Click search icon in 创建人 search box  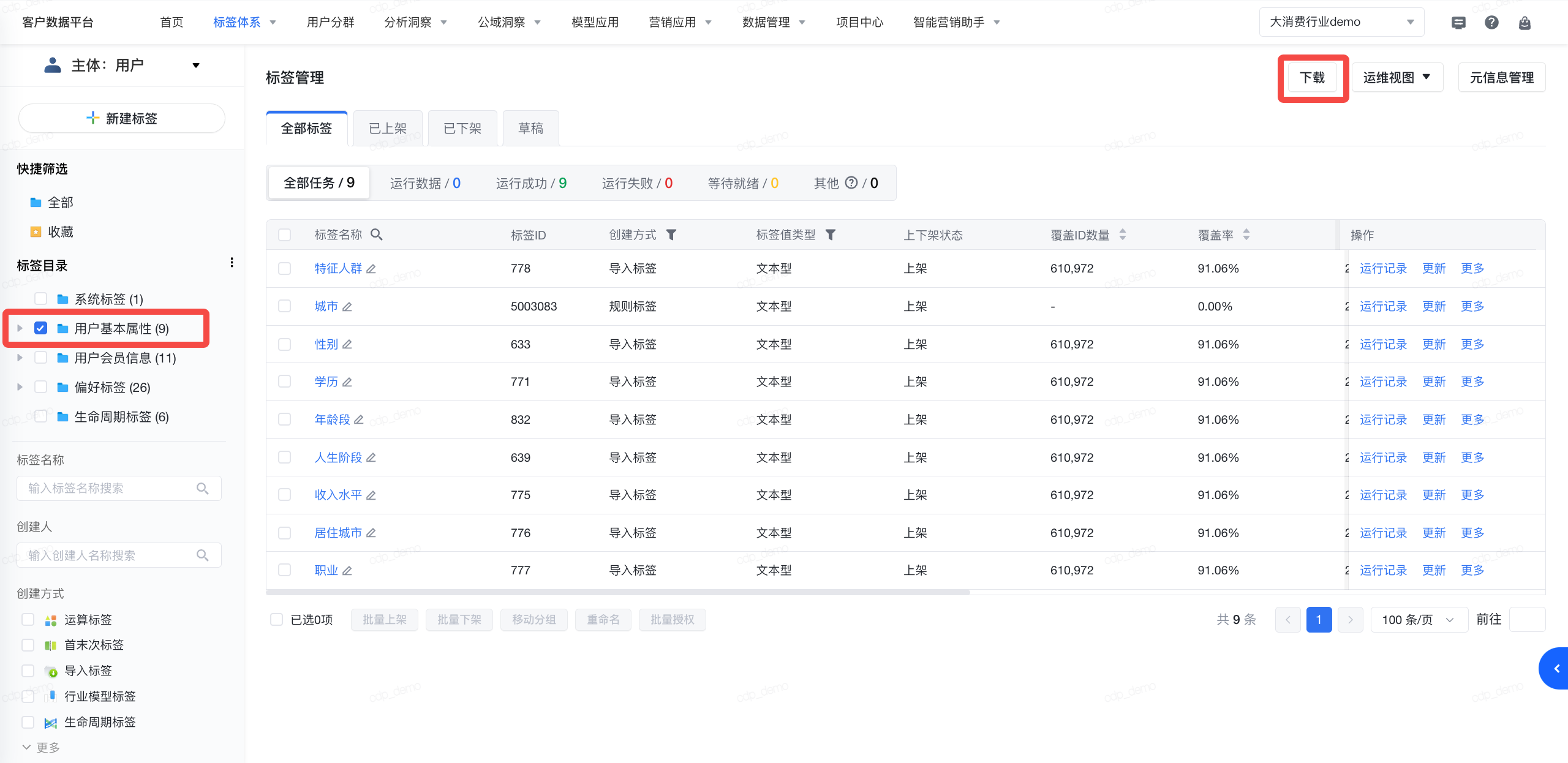point(203,555)
